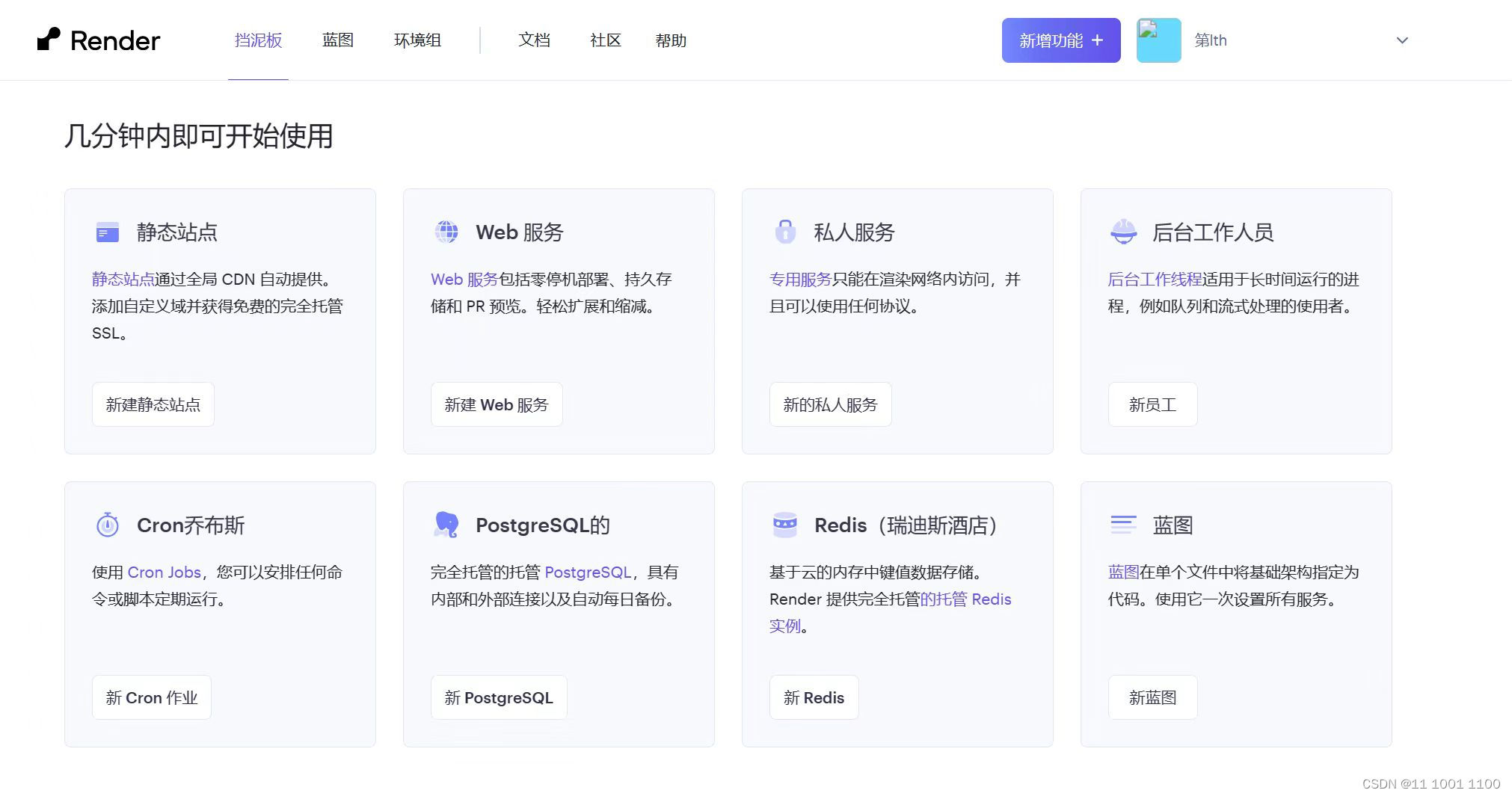Follow the 蓝图 description link

pyautogui.click(x=1123, y=572)
